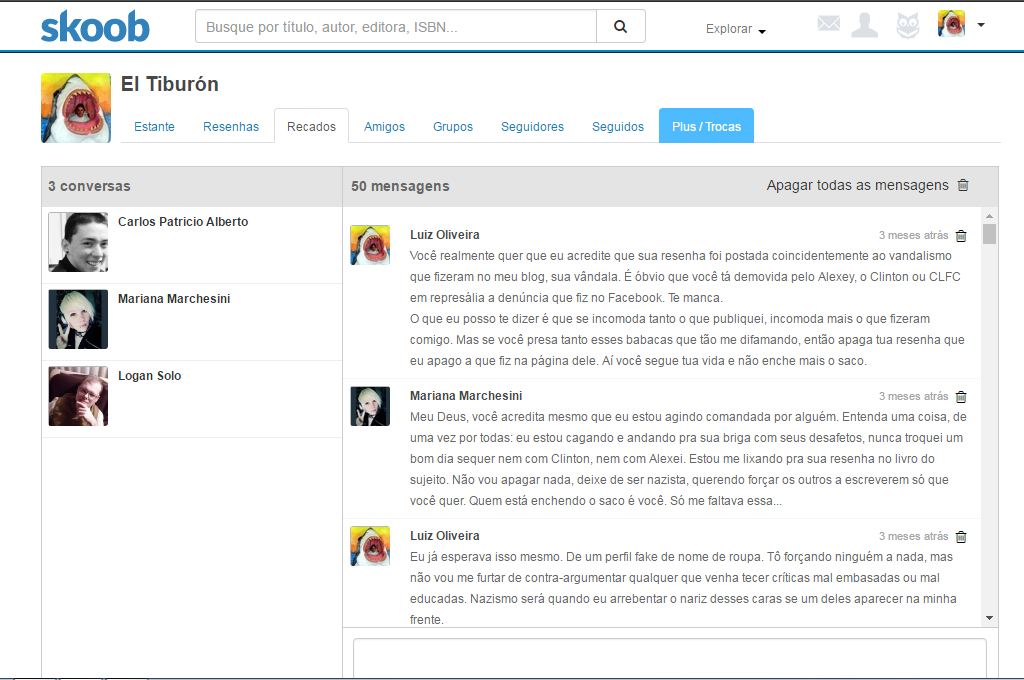Click Luiz Oliveira name on perfil fake message
The height and width of the screenshot is (680, 1024).
445,536
